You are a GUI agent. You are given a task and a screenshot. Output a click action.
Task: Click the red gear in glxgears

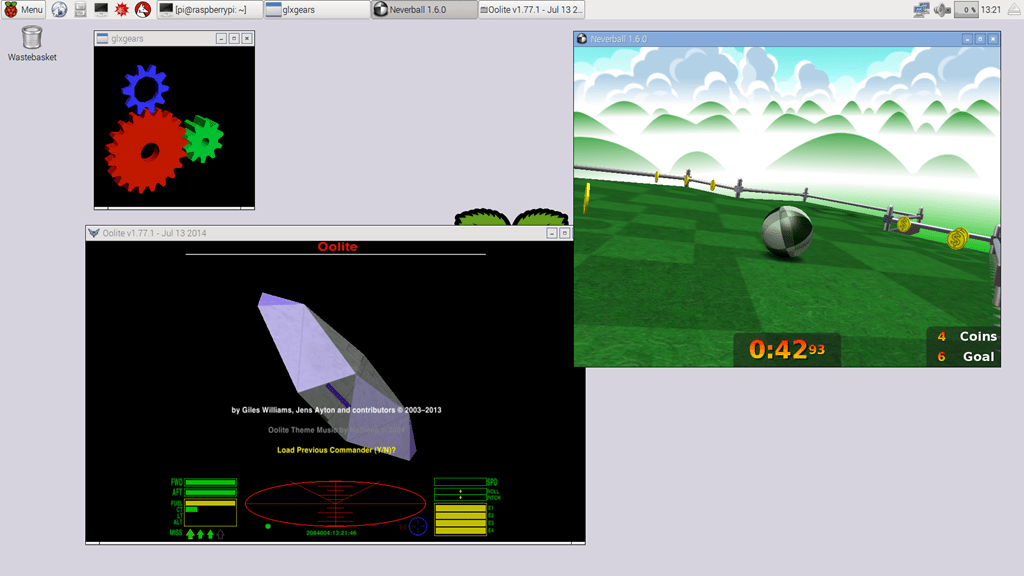148,148
